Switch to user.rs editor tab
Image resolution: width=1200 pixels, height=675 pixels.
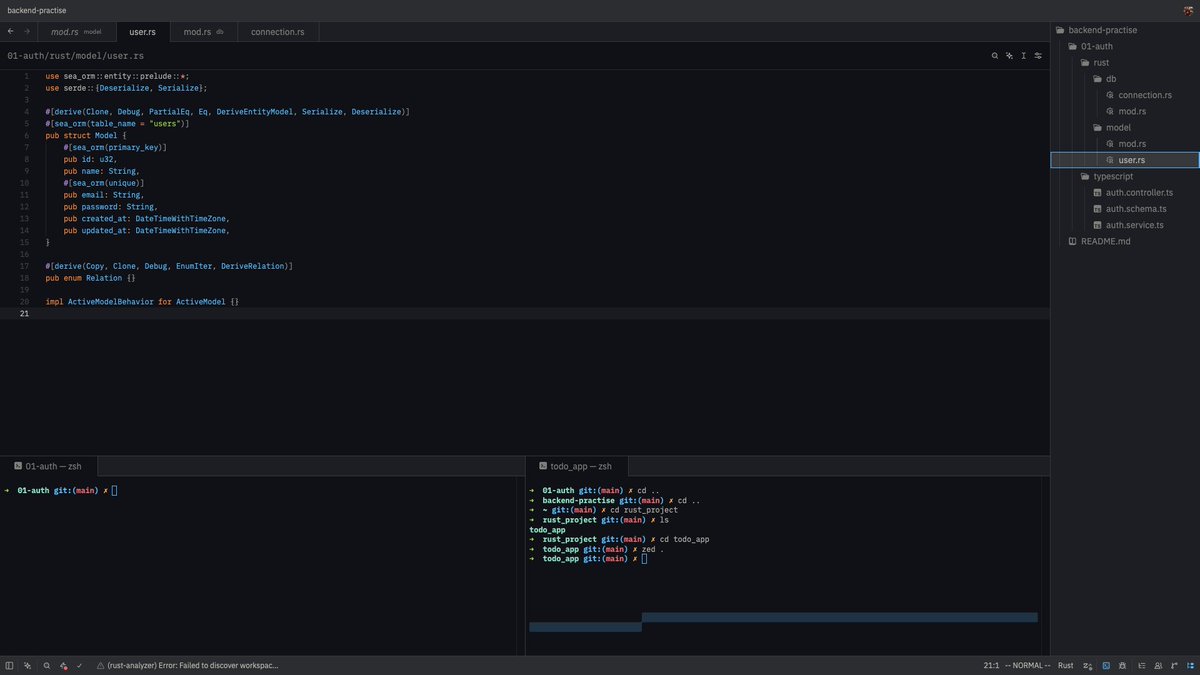[x=143, y=32]
